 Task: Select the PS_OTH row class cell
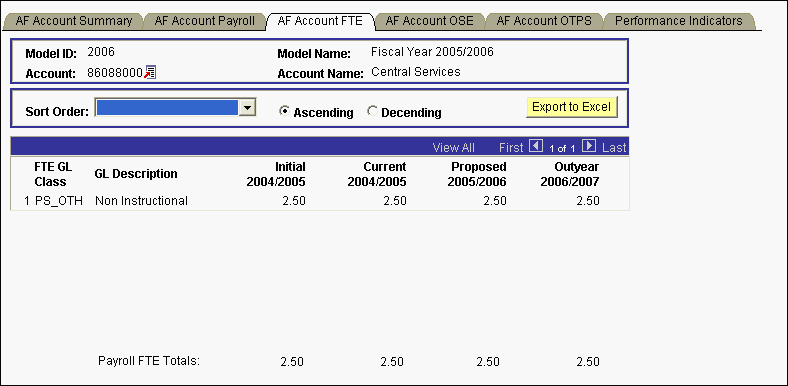tap(52, 201)
